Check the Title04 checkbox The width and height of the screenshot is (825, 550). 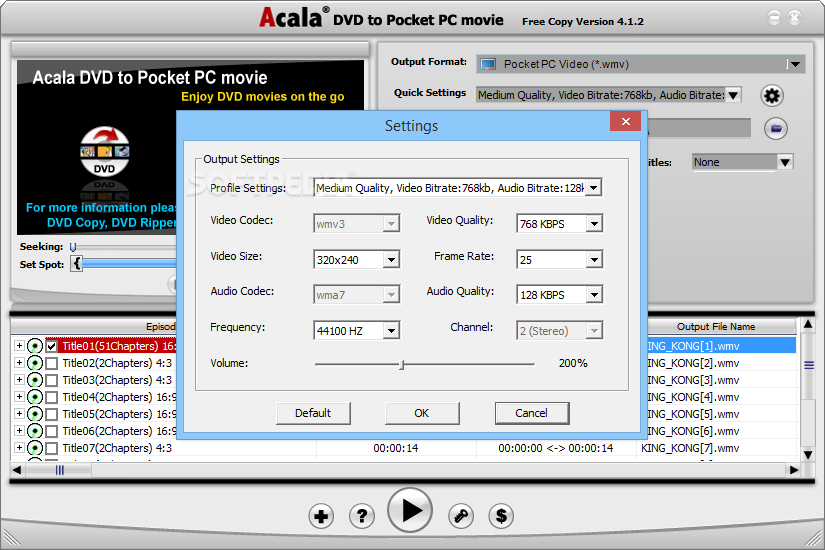(52, 397)
